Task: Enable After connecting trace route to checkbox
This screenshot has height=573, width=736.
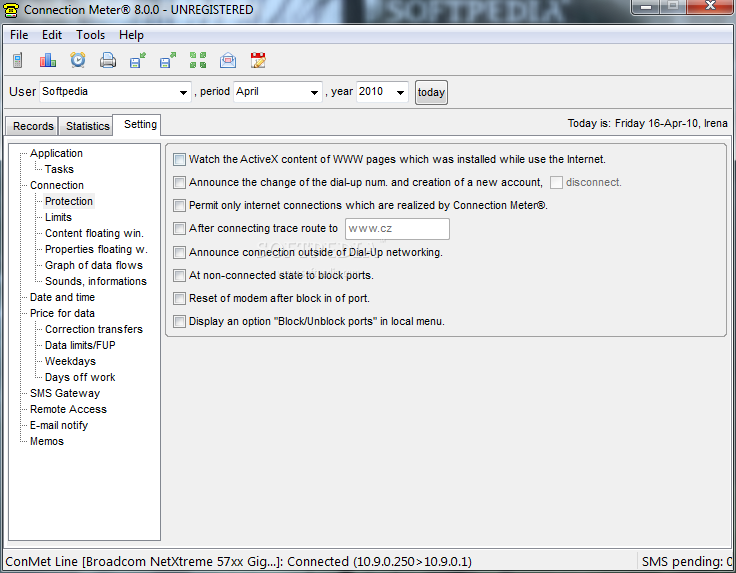Action: [x=179, y=229]
